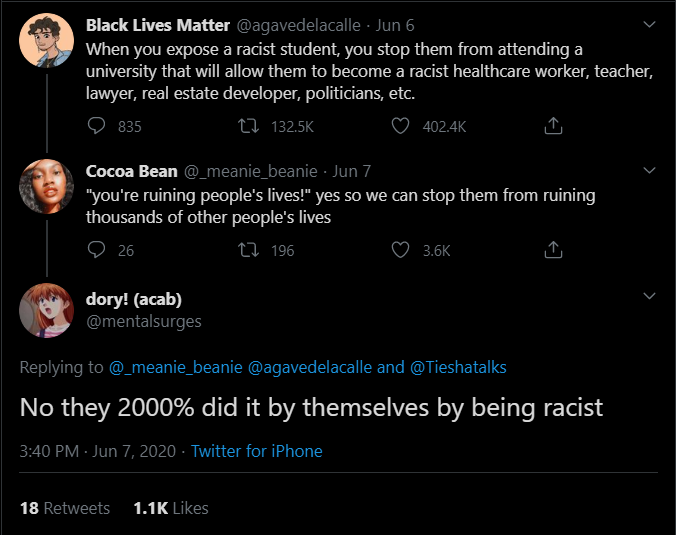View the 18 Retweets list

(64, 508)
